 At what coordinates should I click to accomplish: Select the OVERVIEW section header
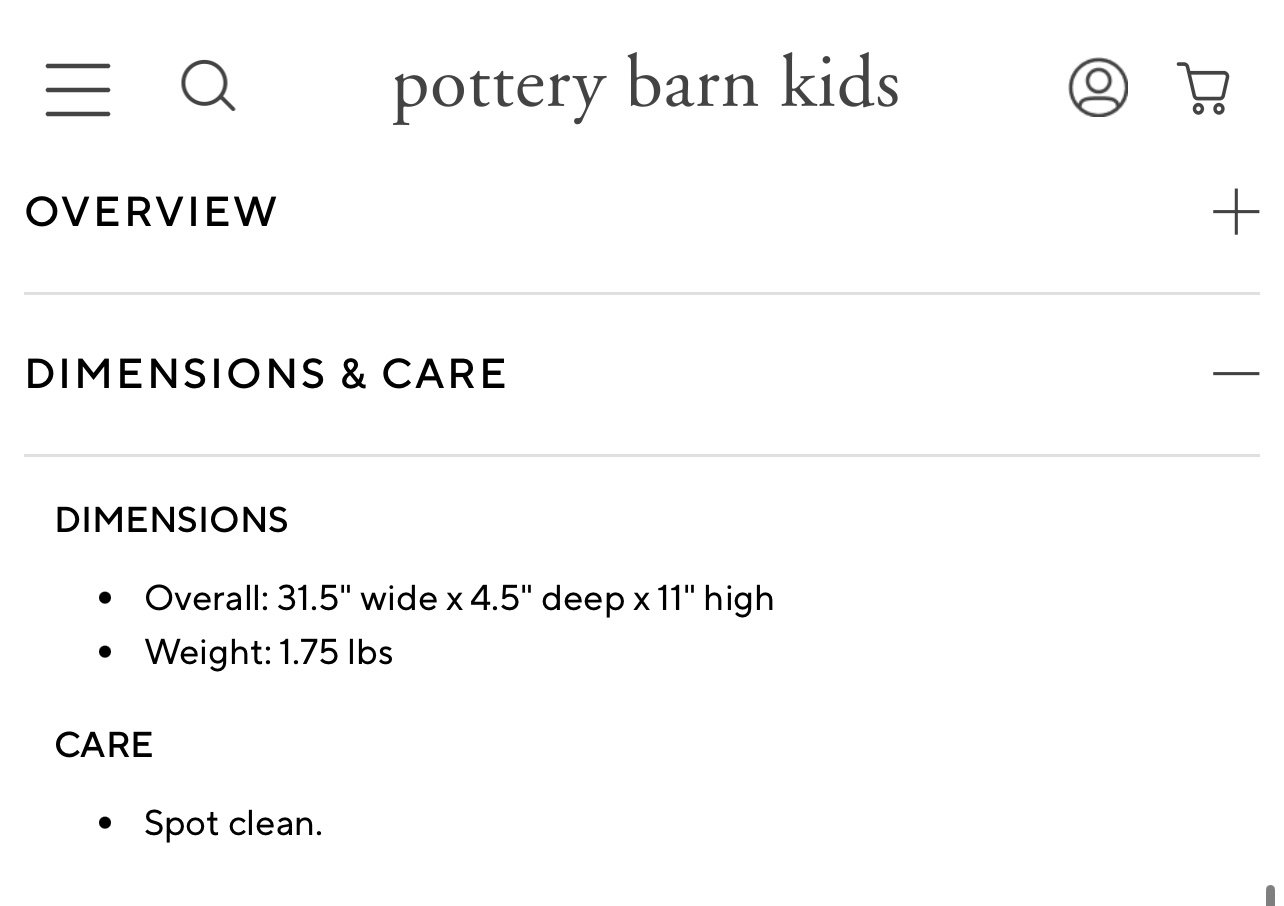point(150,212)
